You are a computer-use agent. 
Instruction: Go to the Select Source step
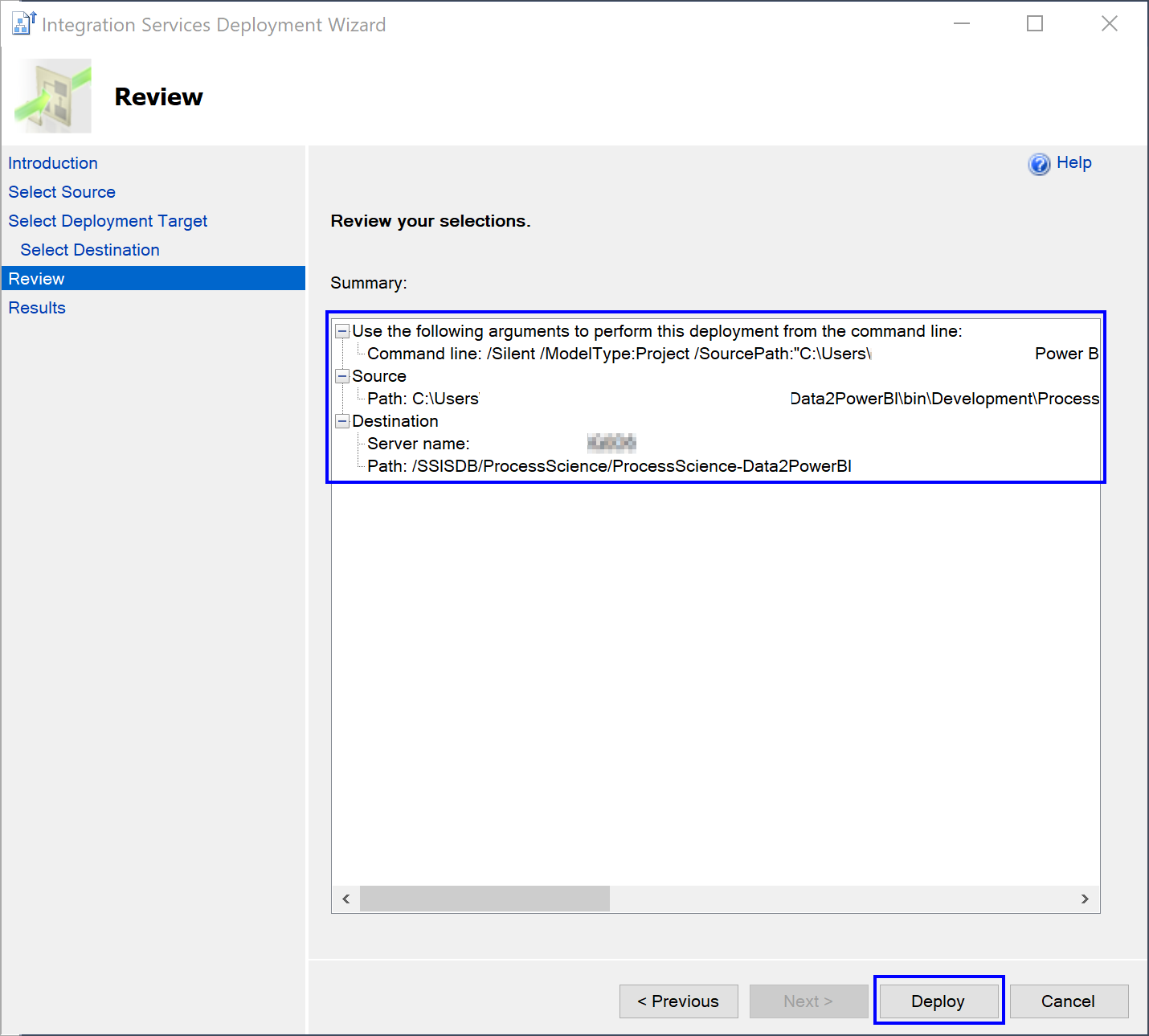(62, 192)
